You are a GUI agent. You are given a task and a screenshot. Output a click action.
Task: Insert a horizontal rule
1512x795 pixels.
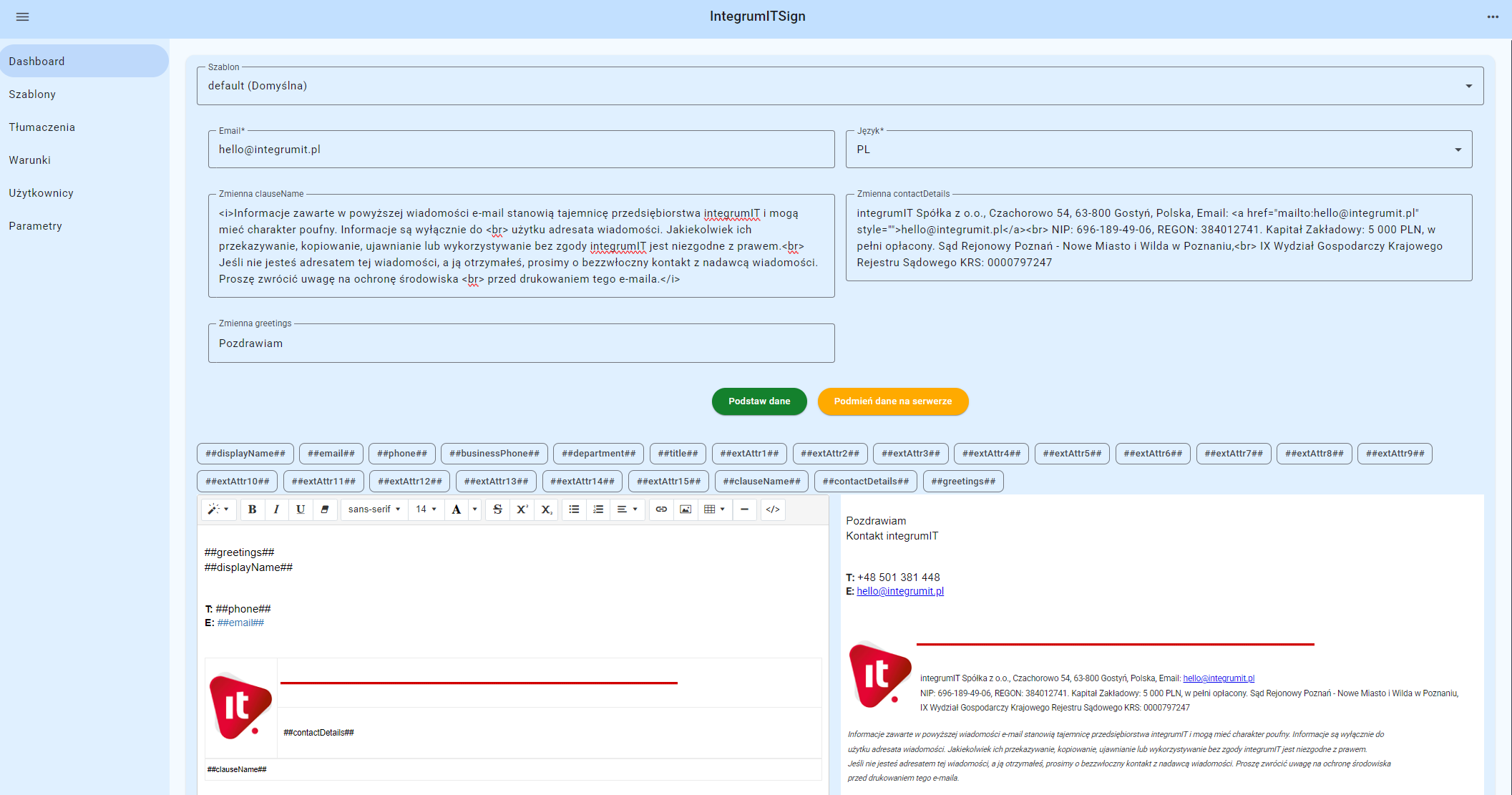pyautogui.click(x=745, y=509)
